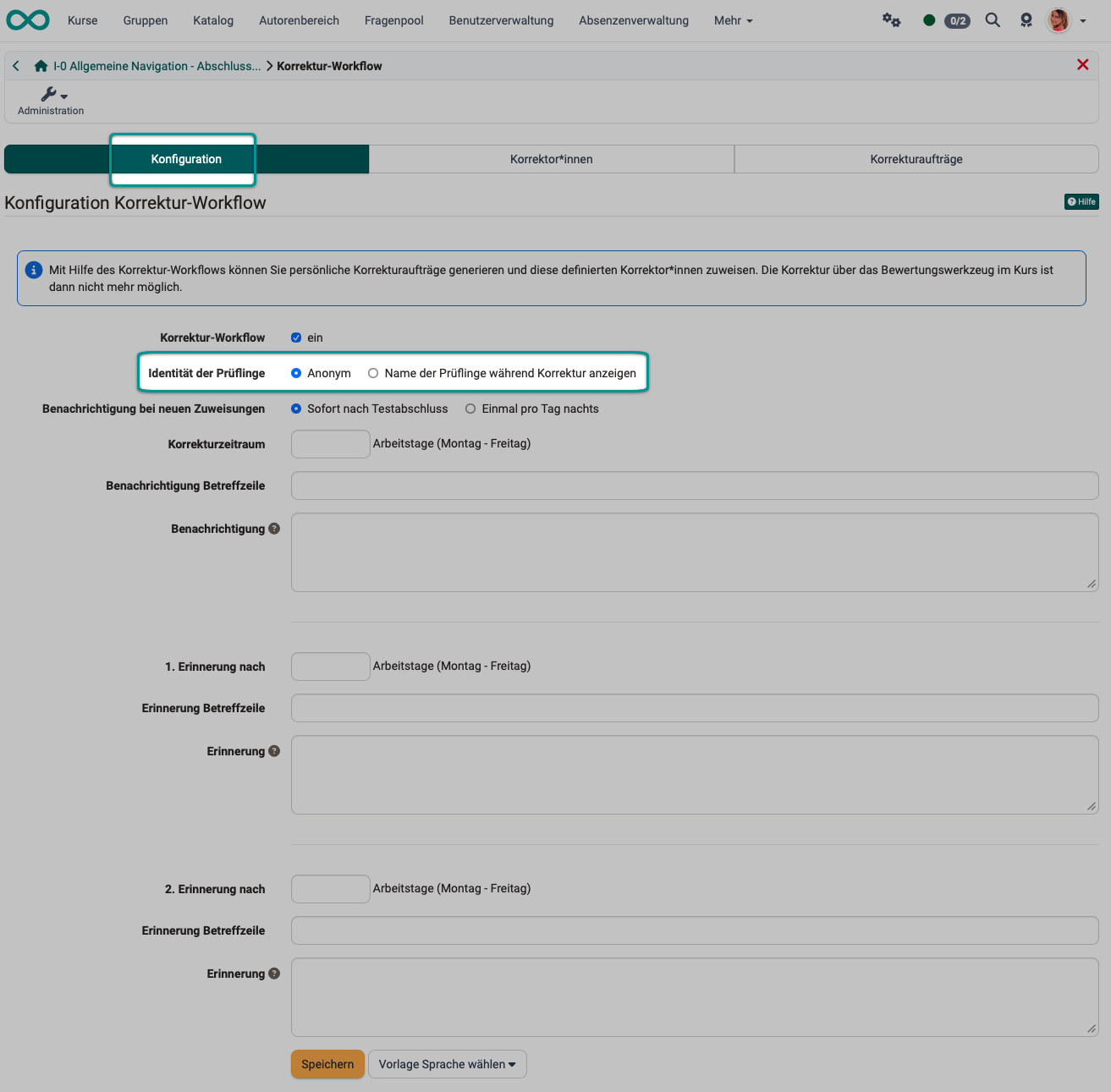This screenshot has height=1092, width=1111.
Task: Select the Konfiguration tab
Action: coord(186,159)
